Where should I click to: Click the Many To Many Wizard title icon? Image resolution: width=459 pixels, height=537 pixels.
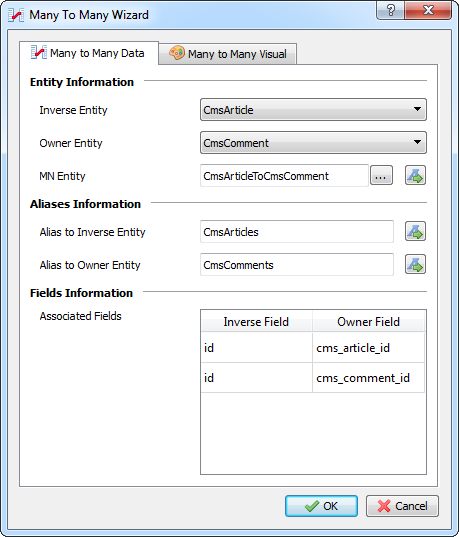coord(16,15)
